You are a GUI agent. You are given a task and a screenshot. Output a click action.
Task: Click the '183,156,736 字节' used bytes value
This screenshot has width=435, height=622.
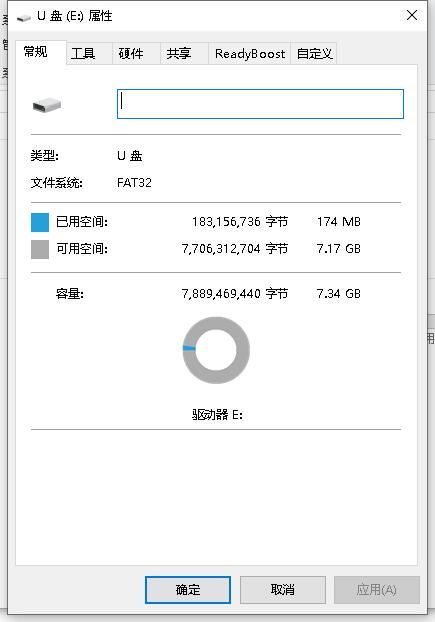pos(240,221)
